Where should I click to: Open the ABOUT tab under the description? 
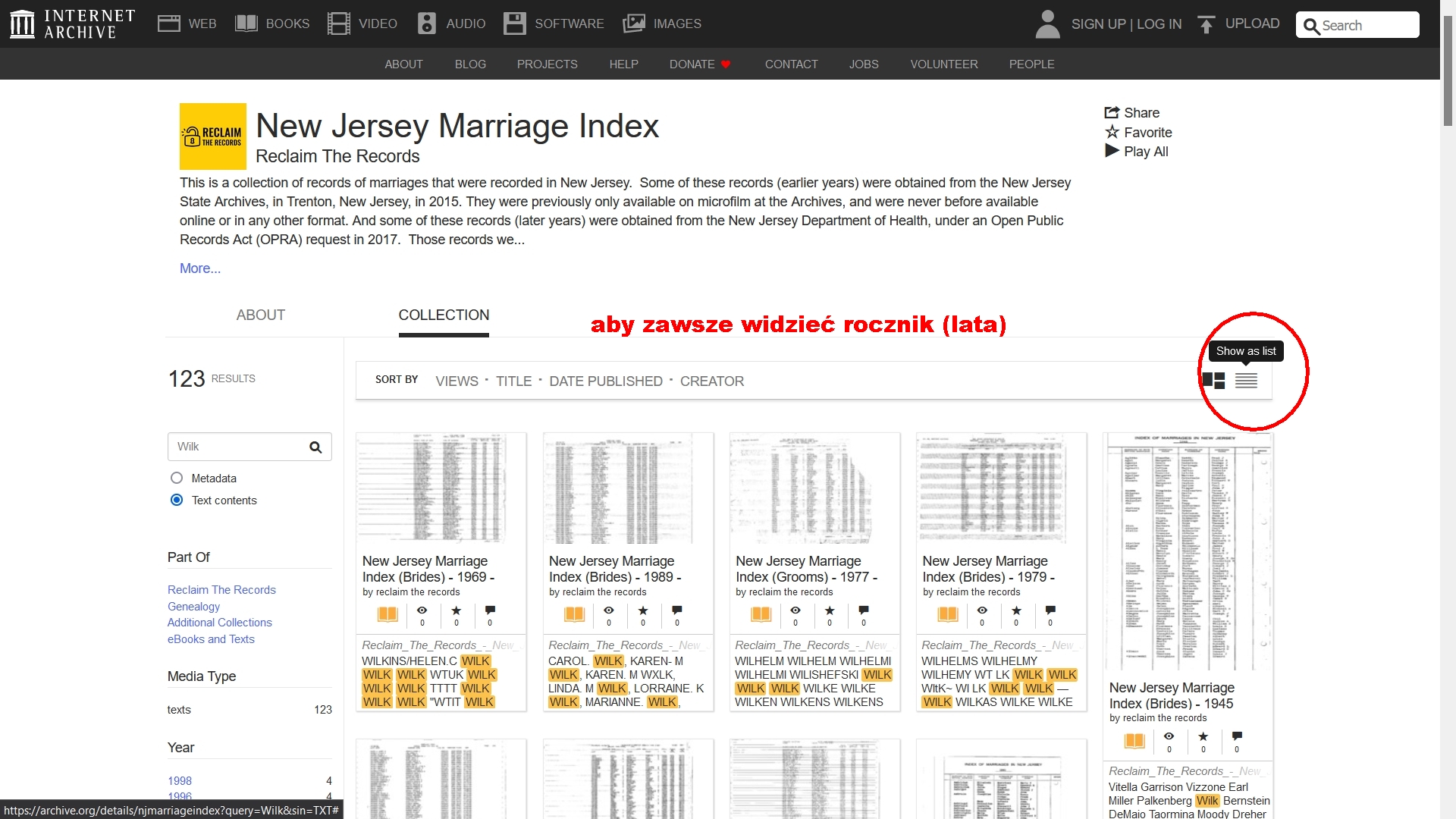pyautogui.click(x=260, y=315)
